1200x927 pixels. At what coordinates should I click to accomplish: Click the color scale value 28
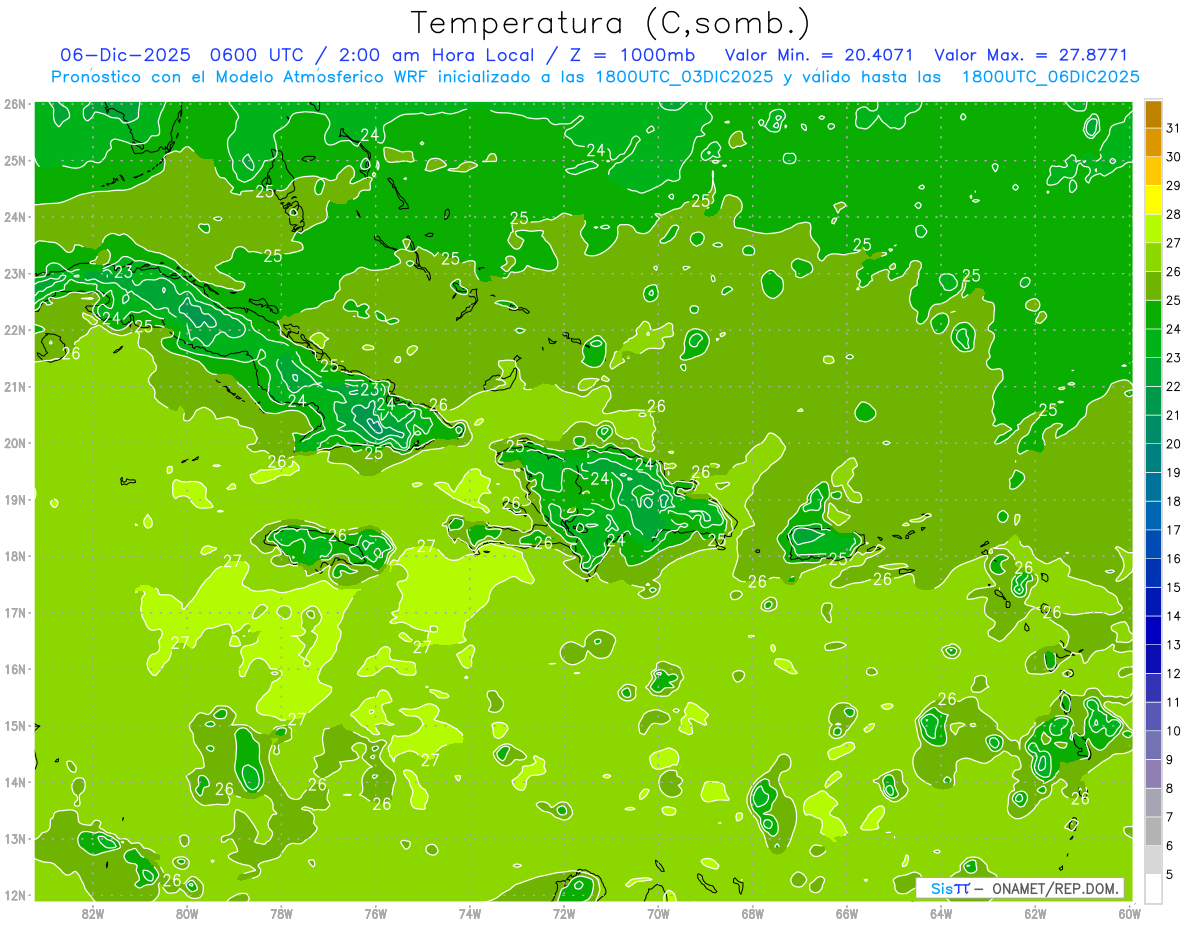[1174, 214]
